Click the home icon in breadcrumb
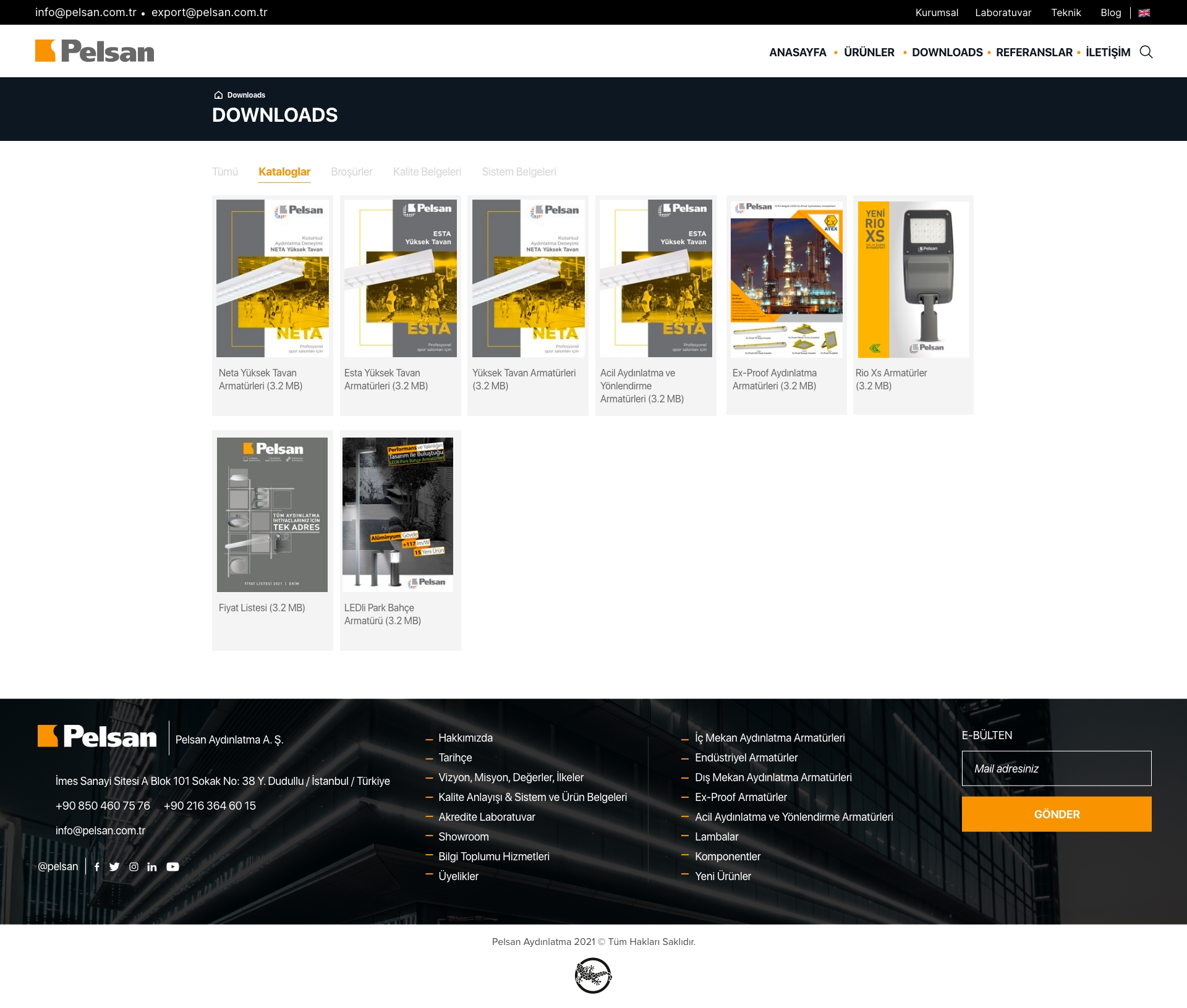This screenshot has height=1008, width=1187. 218,95
